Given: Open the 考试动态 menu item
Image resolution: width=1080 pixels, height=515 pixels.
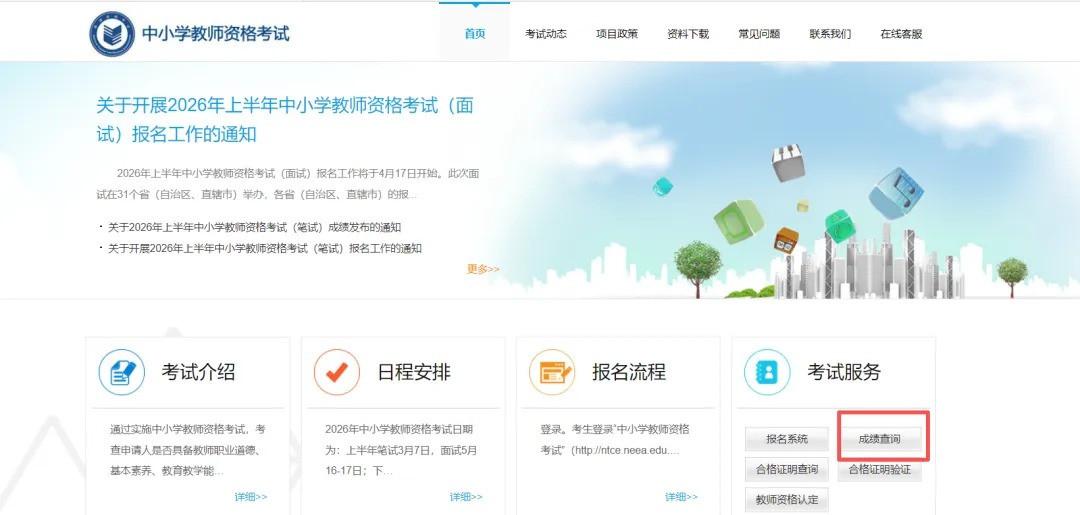Looking at the screenshot, I should [546, 34].
